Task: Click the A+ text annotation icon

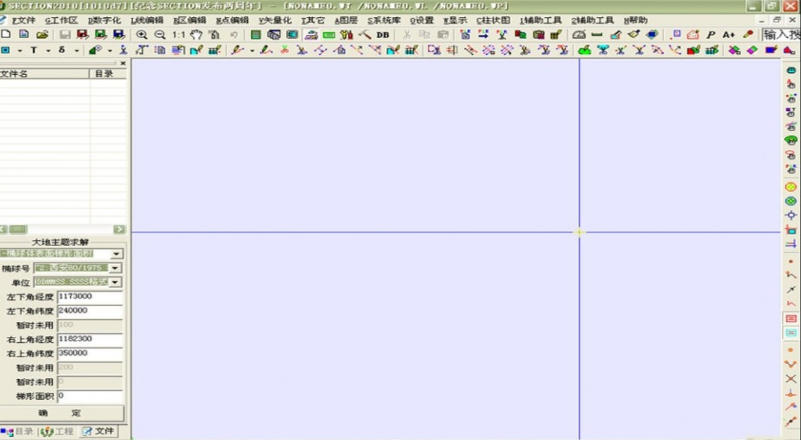Action: (x=728, y=34)
